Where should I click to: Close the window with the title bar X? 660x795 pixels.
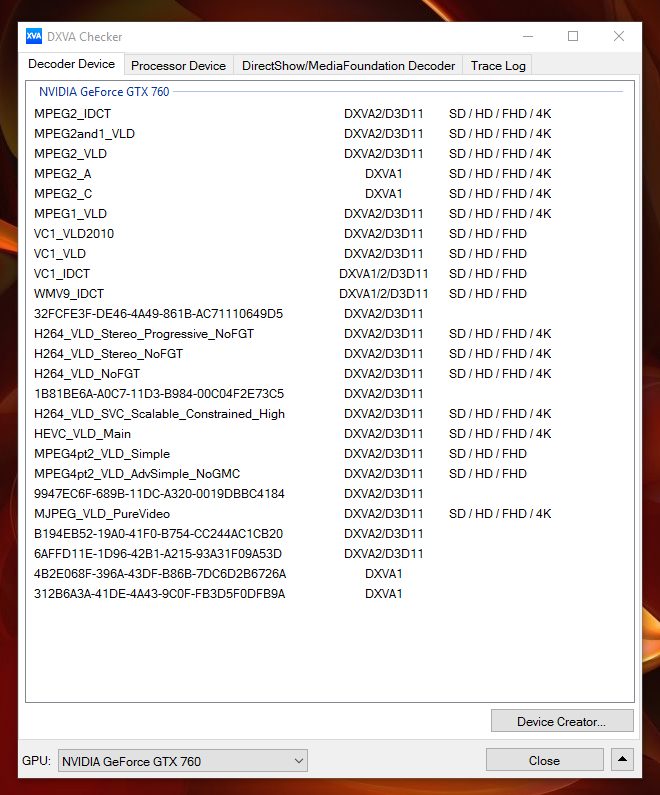(x=618, y=37)
